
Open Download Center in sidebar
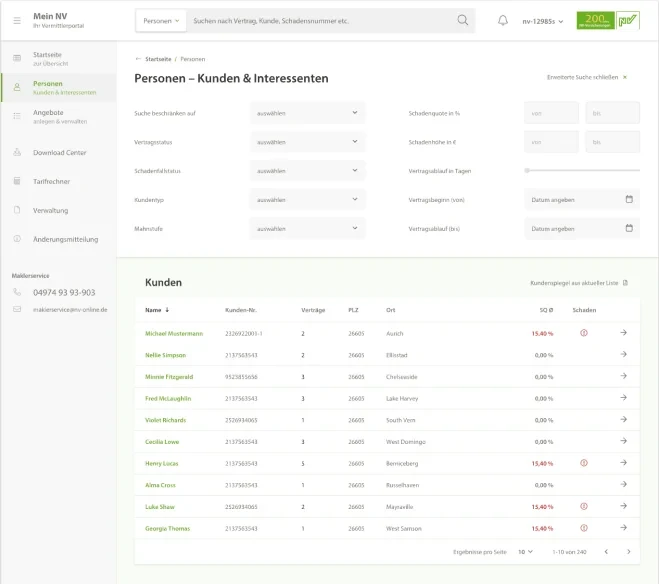[59, 153]
